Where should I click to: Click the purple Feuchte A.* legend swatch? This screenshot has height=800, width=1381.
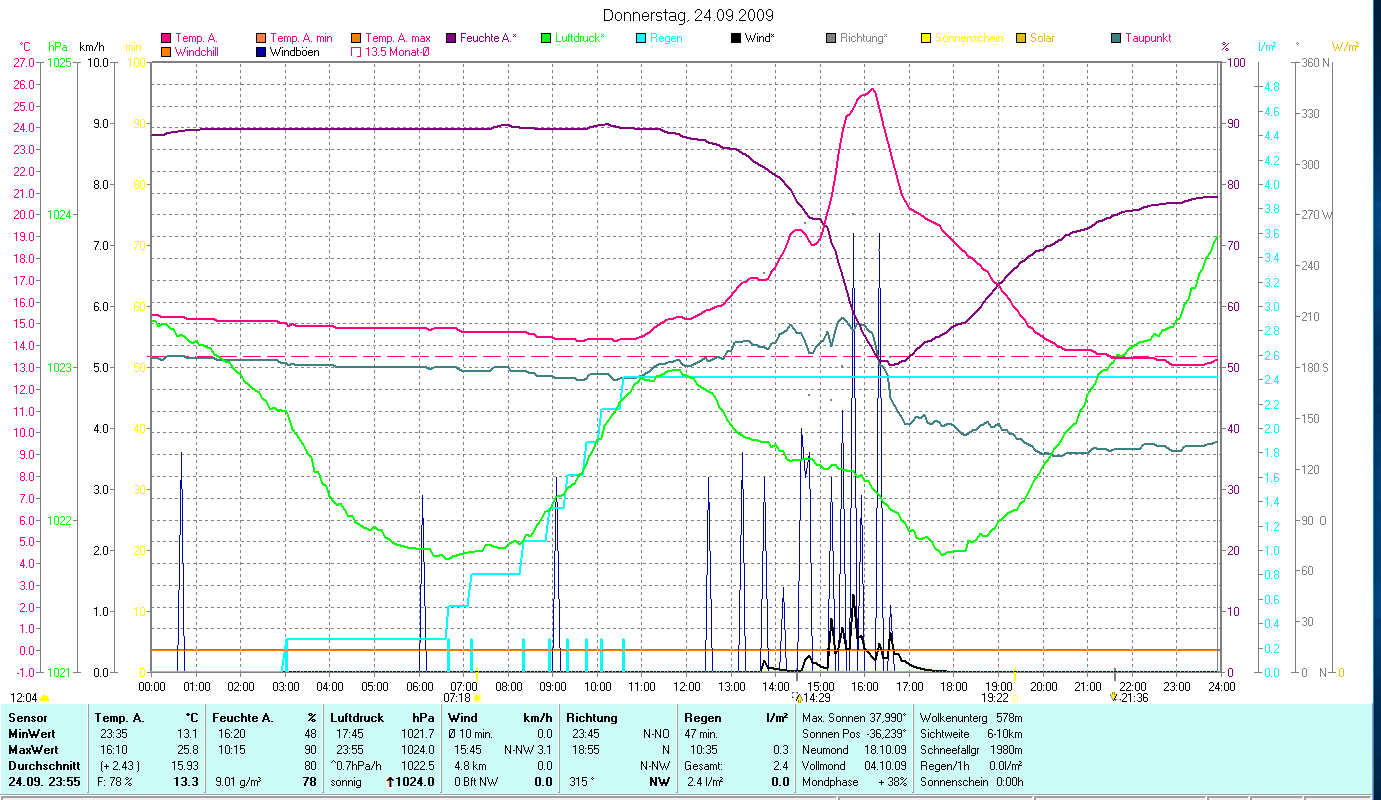point(451,38)
